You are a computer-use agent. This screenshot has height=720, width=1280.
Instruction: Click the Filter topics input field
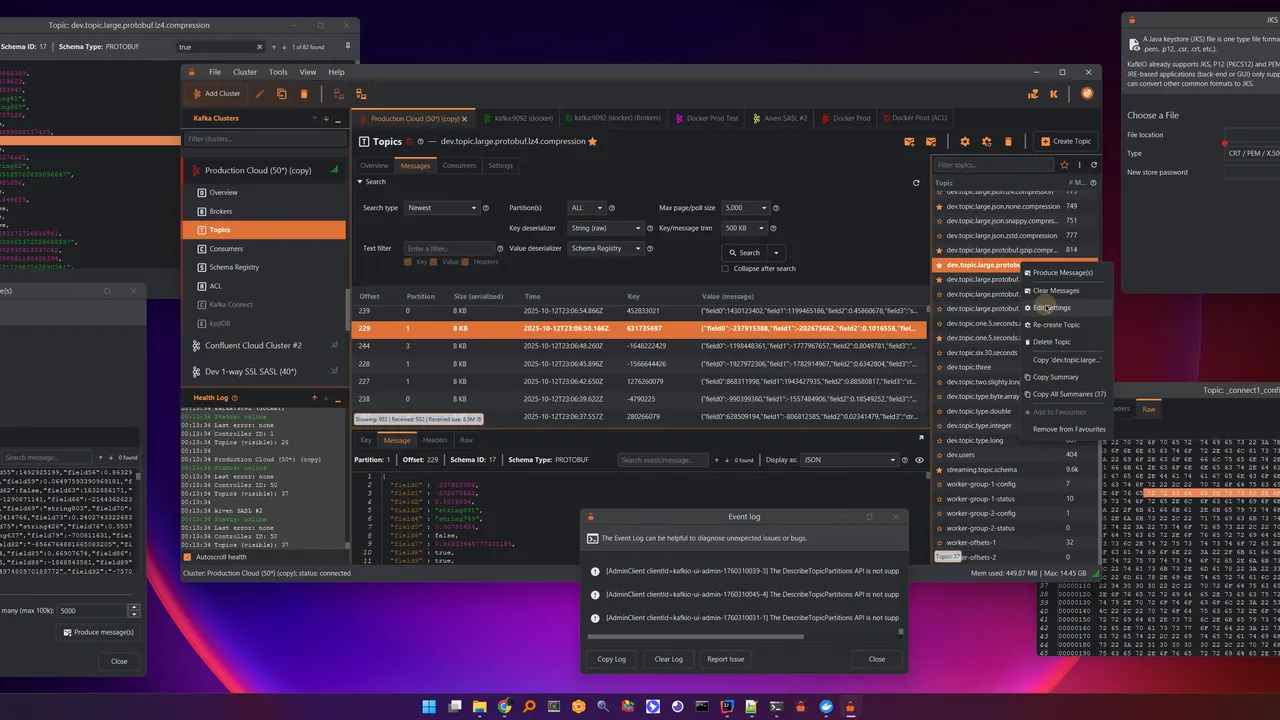coord(994,165)
